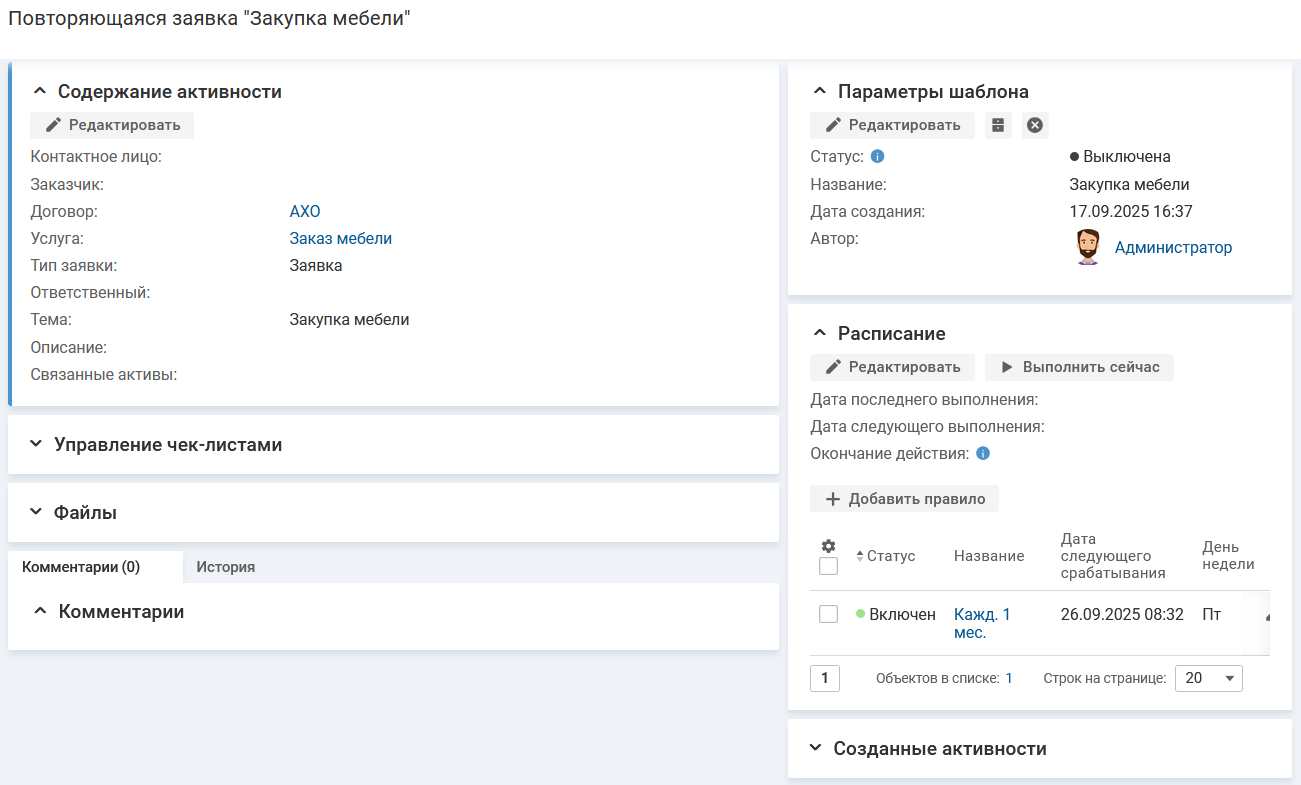Open the Заказ мебели service link
The image size is (1301, 785).
click(340, 239)
